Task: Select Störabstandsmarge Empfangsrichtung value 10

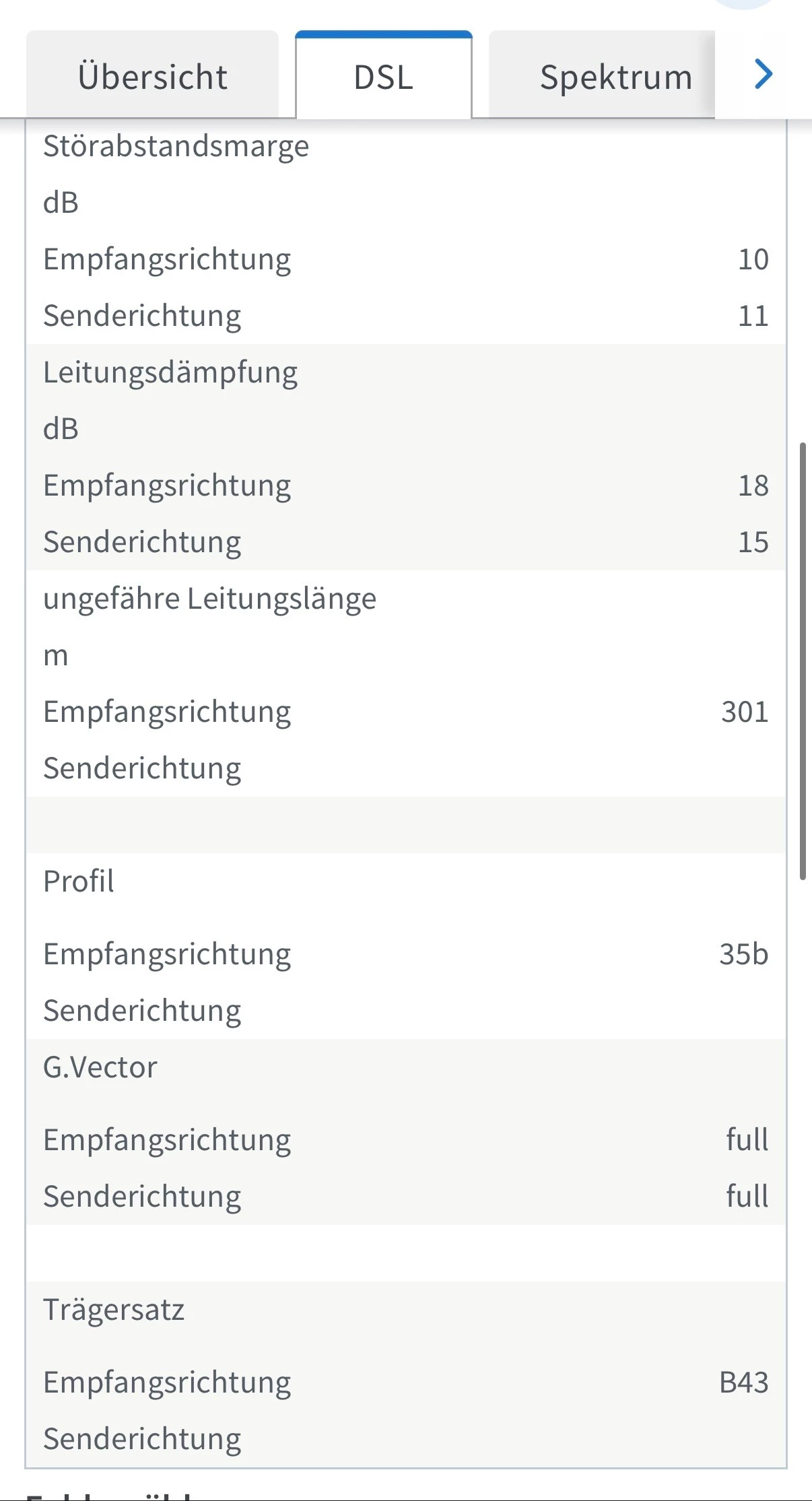Action: pyautogui.click(x=753, y=259)
